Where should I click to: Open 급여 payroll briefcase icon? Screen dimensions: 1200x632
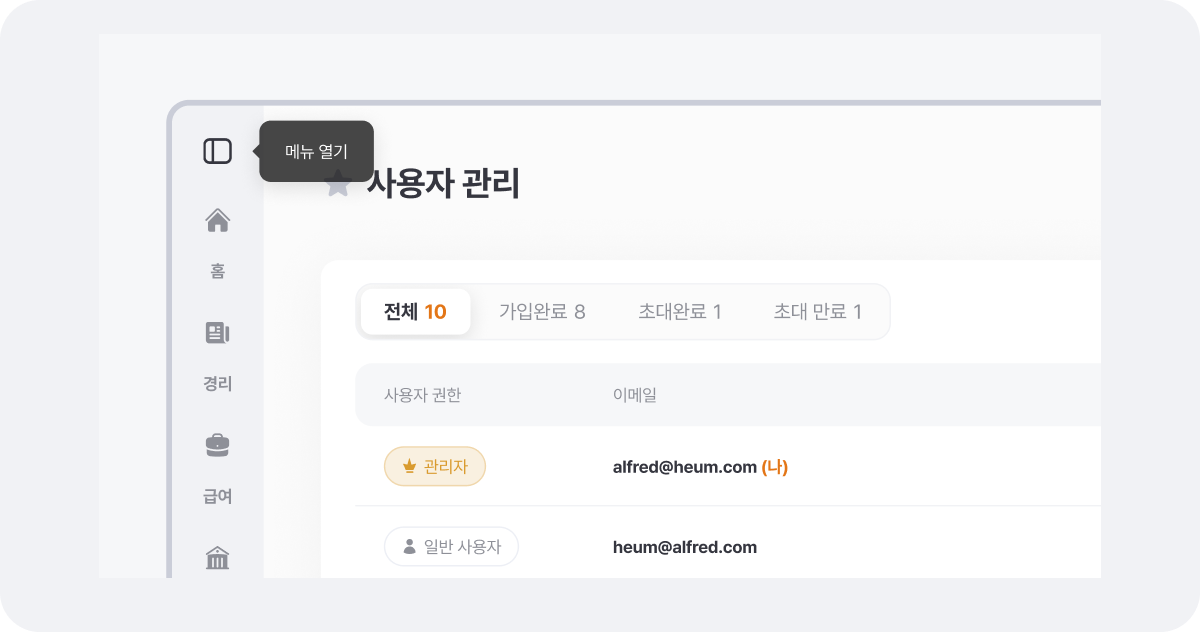[x=217, y=445]
